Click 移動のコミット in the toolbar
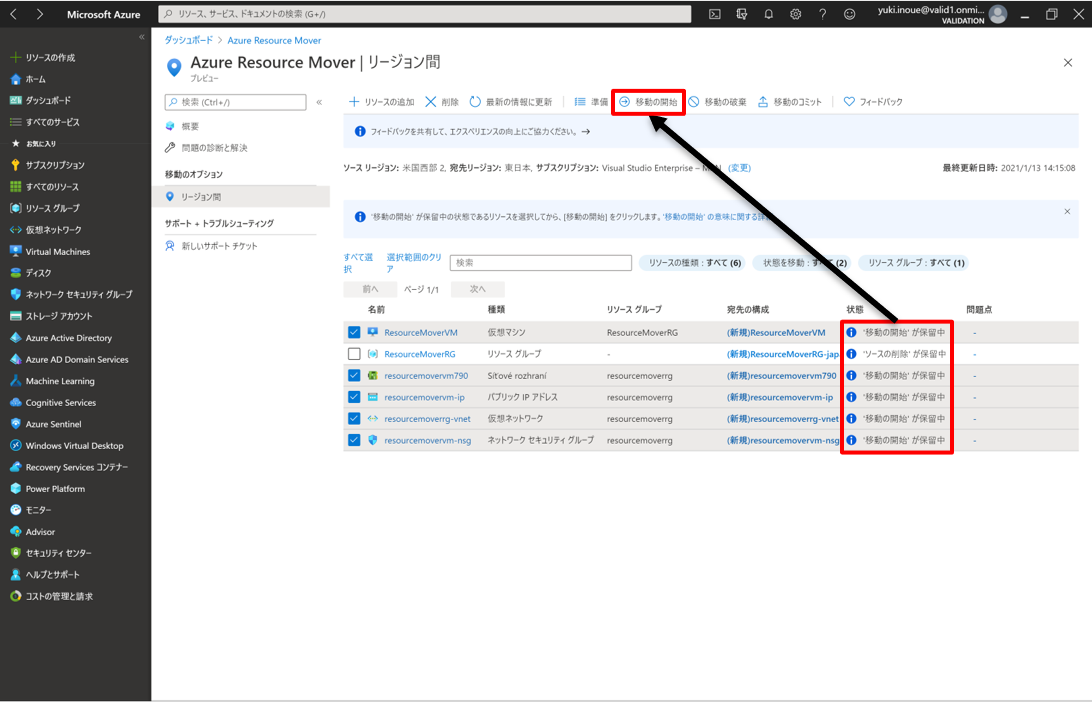Image resolution: width=1092 pixels, height=702 pixels. click(x=790, y=102)
